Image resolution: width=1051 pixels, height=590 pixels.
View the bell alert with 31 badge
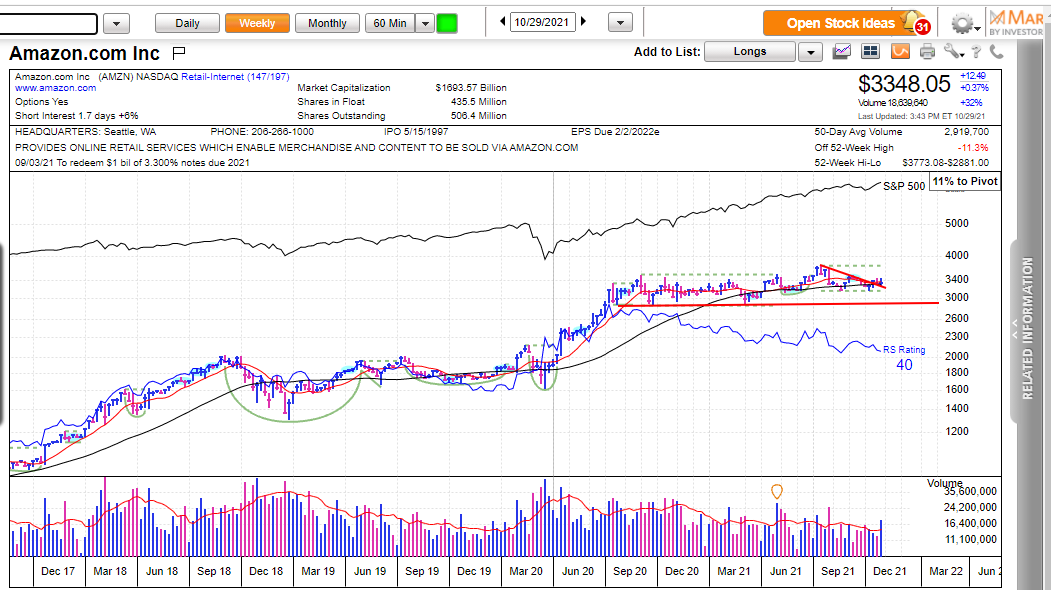coord(916,22)
